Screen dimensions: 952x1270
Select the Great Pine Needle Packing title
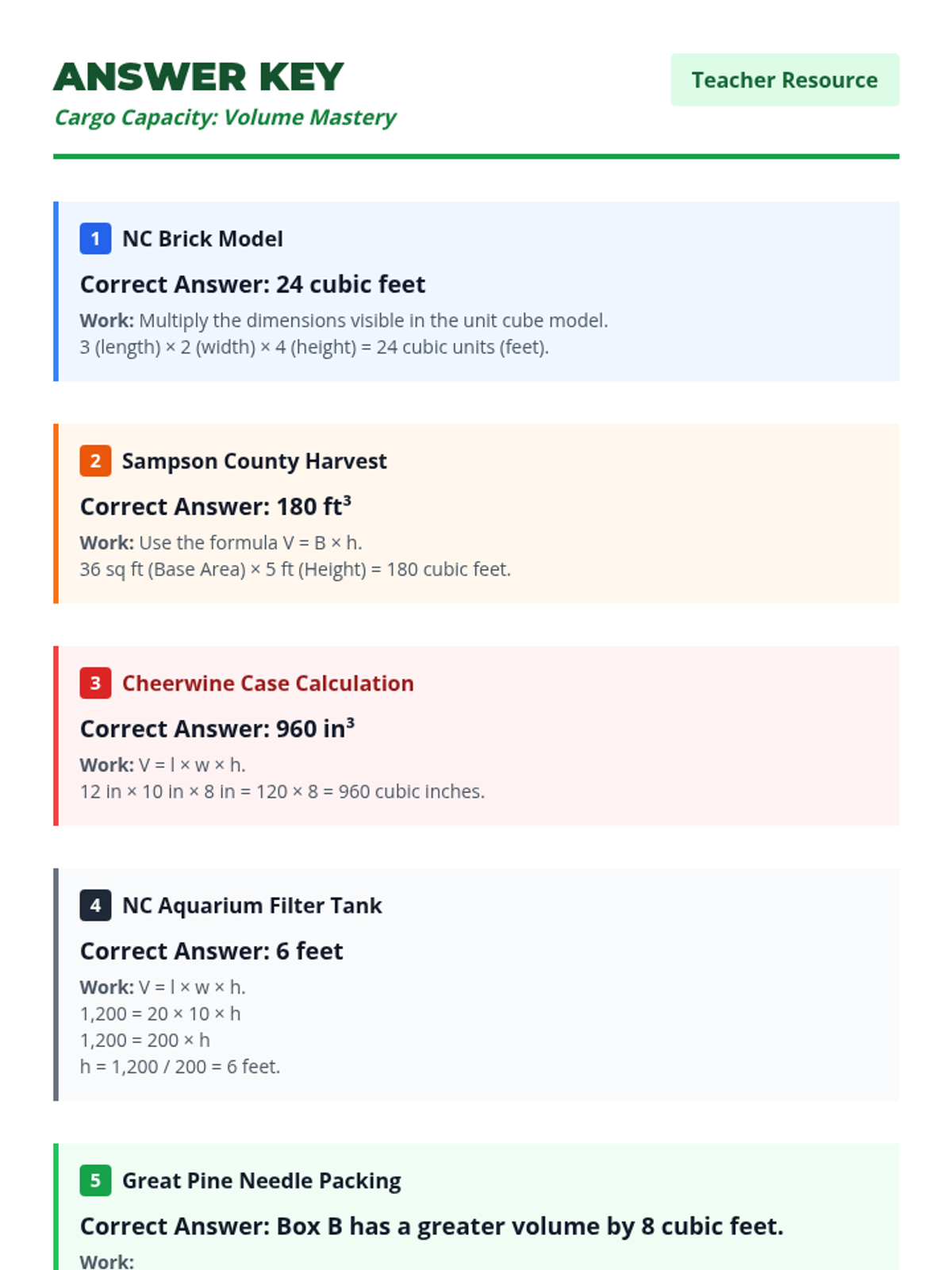pyautogui.click(x=261, y=1180)
